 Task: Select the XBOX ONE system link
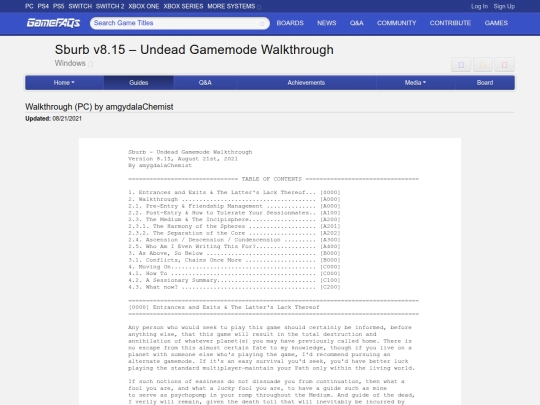(144, 6)
